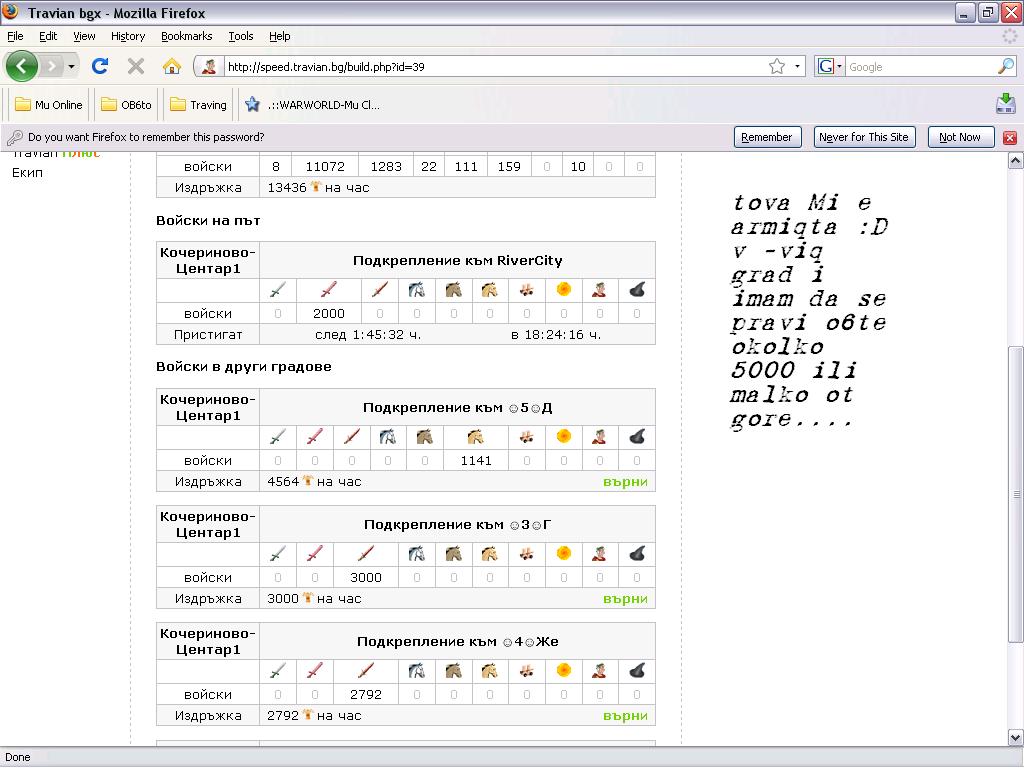Expand the back/forward history dropdown arrow
Image resolution: width=1024 pixels, height=769 pixels.
coord(71,67)
